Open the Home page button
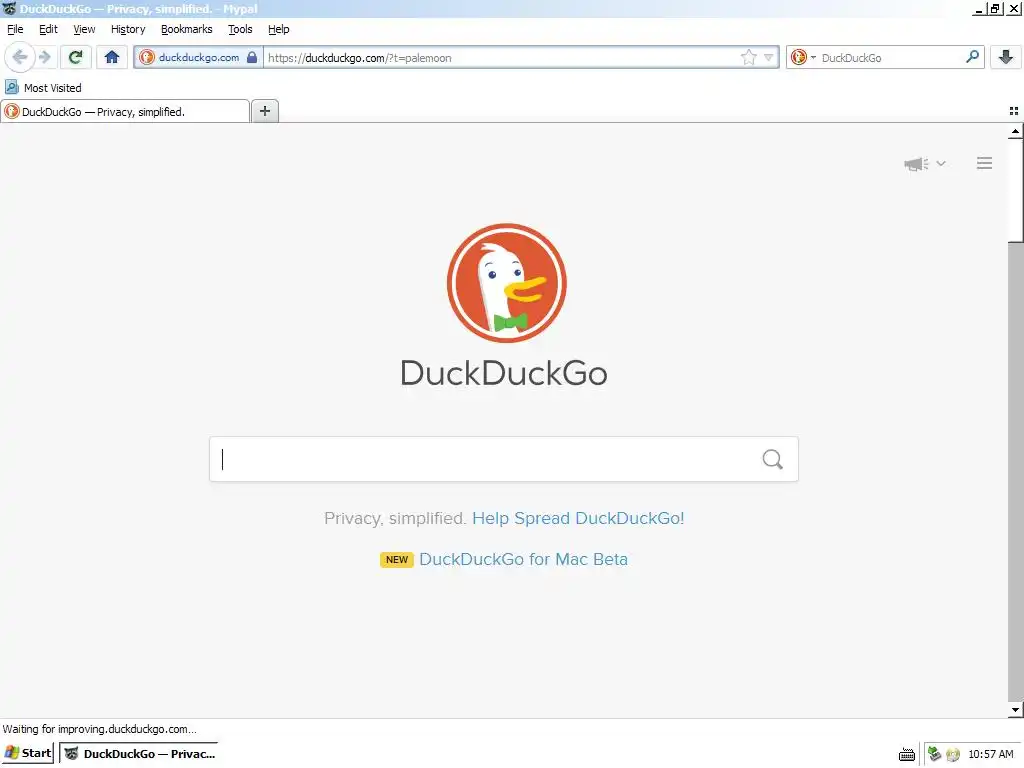The width and height of the screenshot is (1024, 768). pos(112,57)
